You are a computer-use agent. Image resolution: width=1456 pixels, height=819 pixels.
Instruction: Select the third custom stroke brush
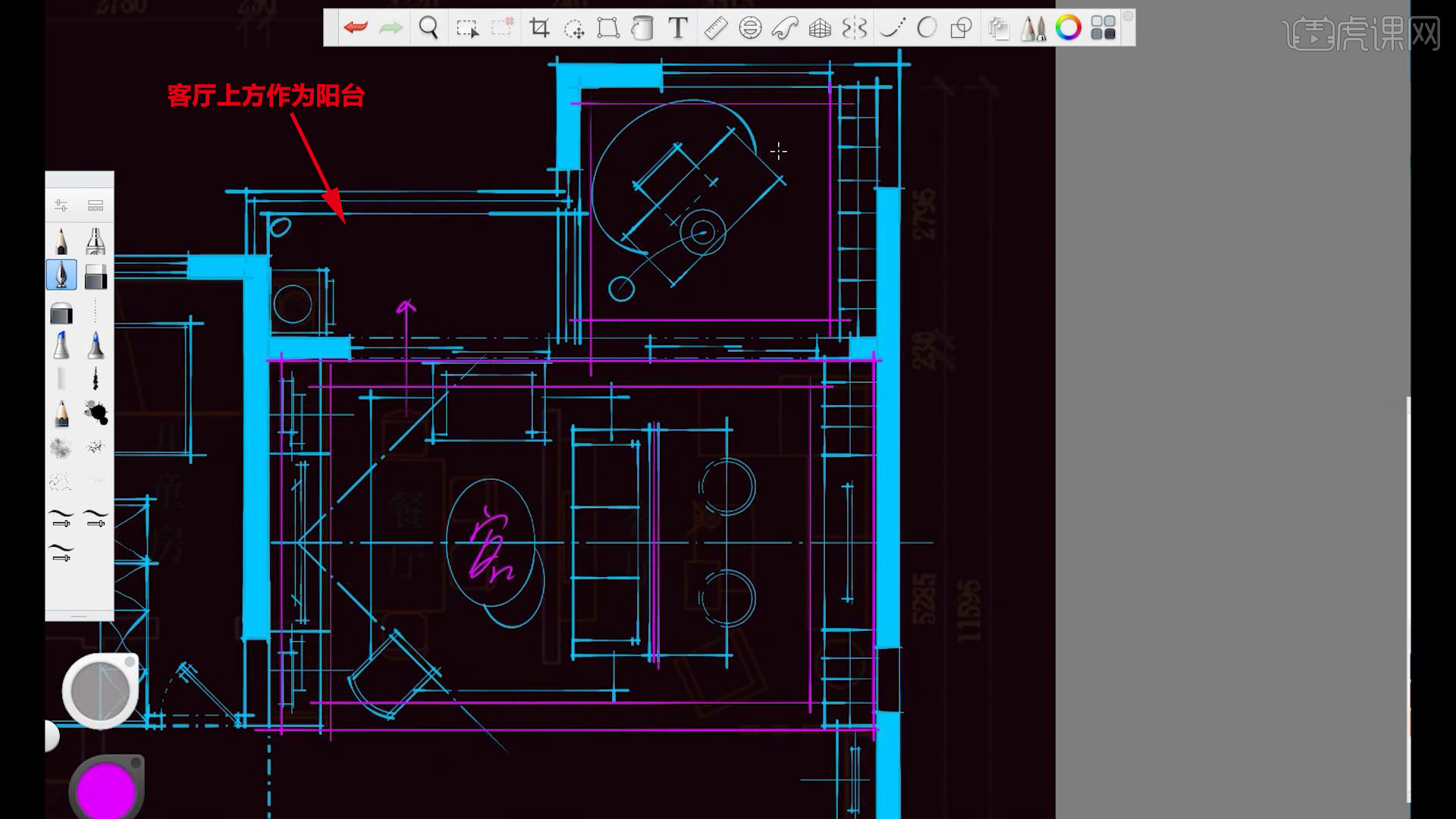[61, 552]
